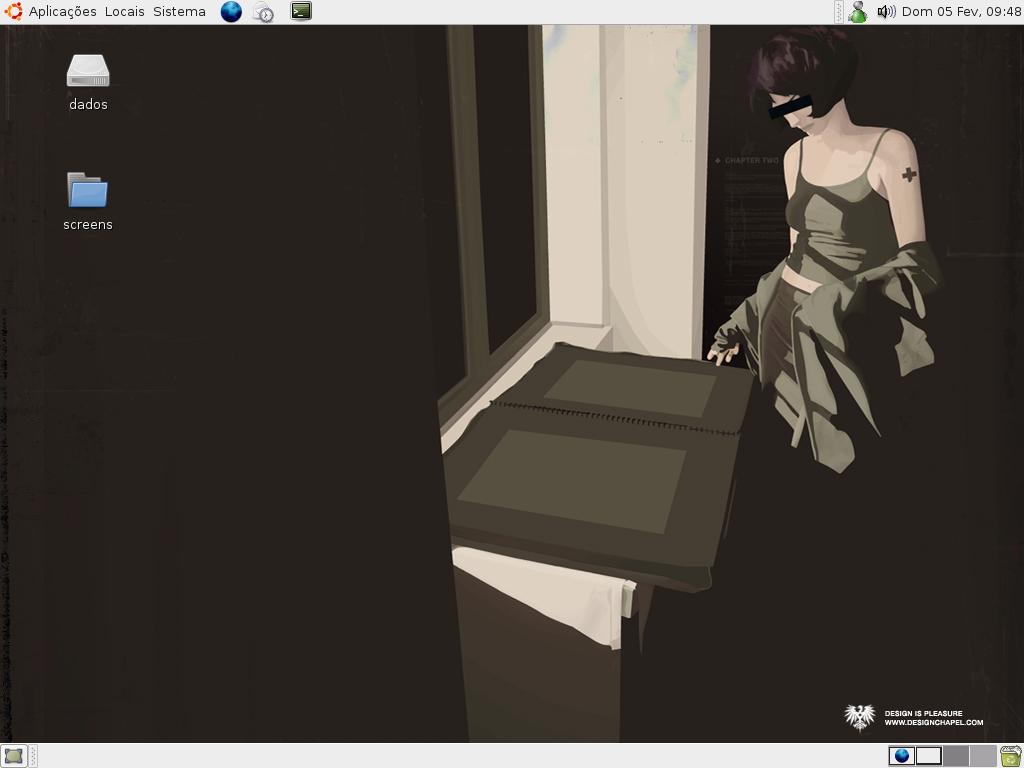Open the Locais menu
The height and width of the screenshot is (768, 1024).
124,12
